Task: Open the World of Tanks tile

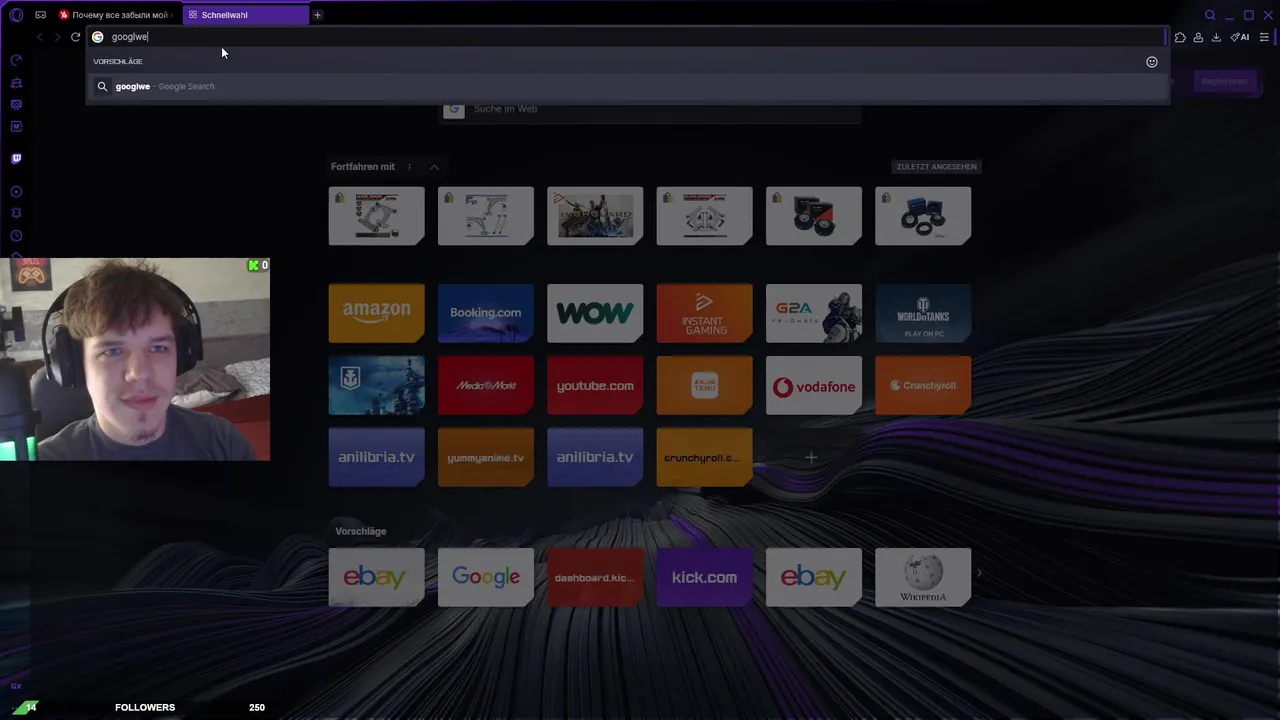Action: [922, 313]
